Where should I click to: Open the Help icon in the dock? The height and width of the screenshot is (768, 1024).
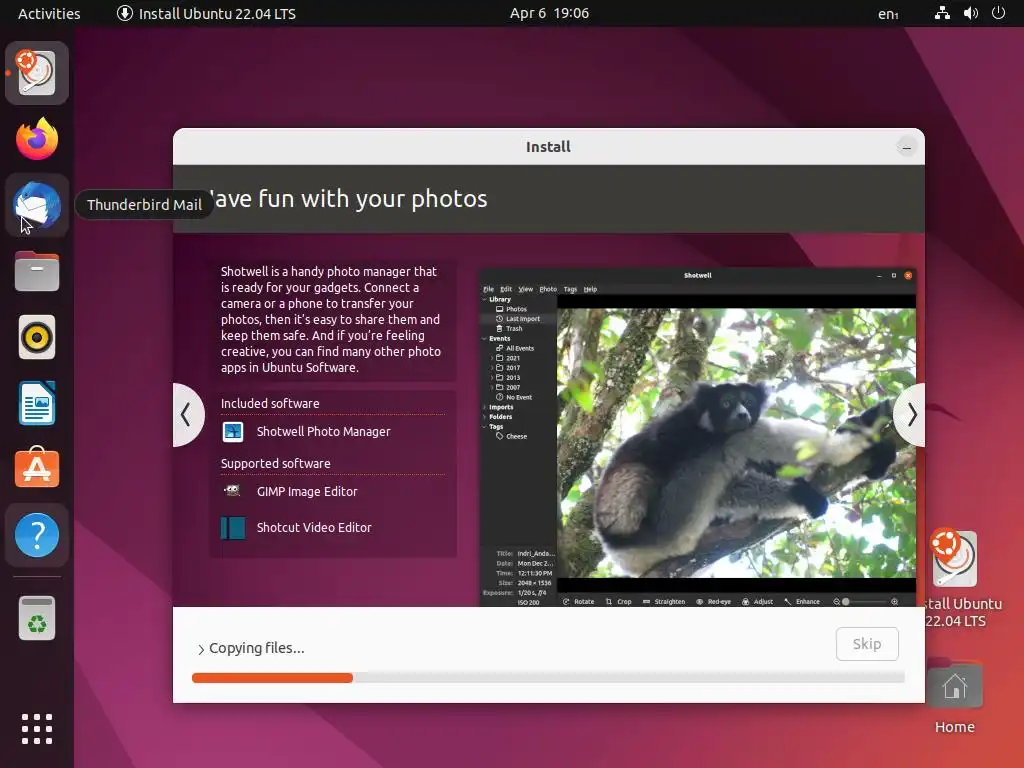click(37, 535)
